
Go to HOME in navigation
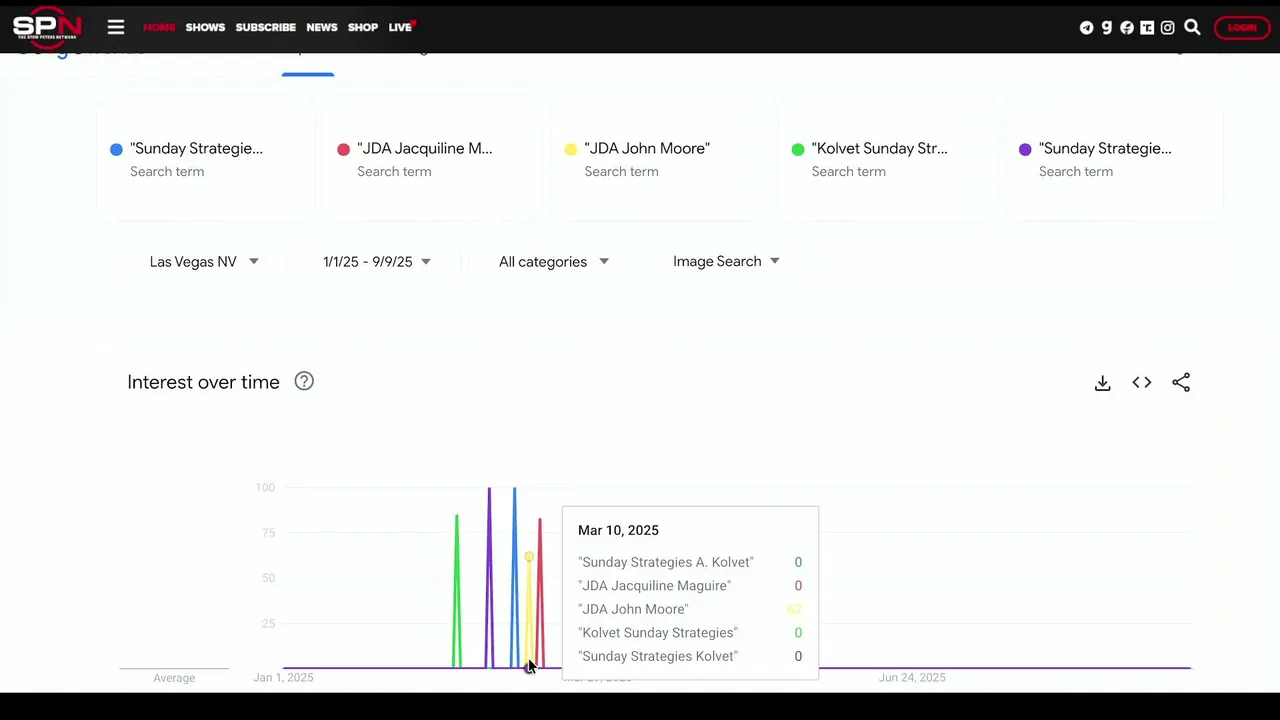point(159,28)
